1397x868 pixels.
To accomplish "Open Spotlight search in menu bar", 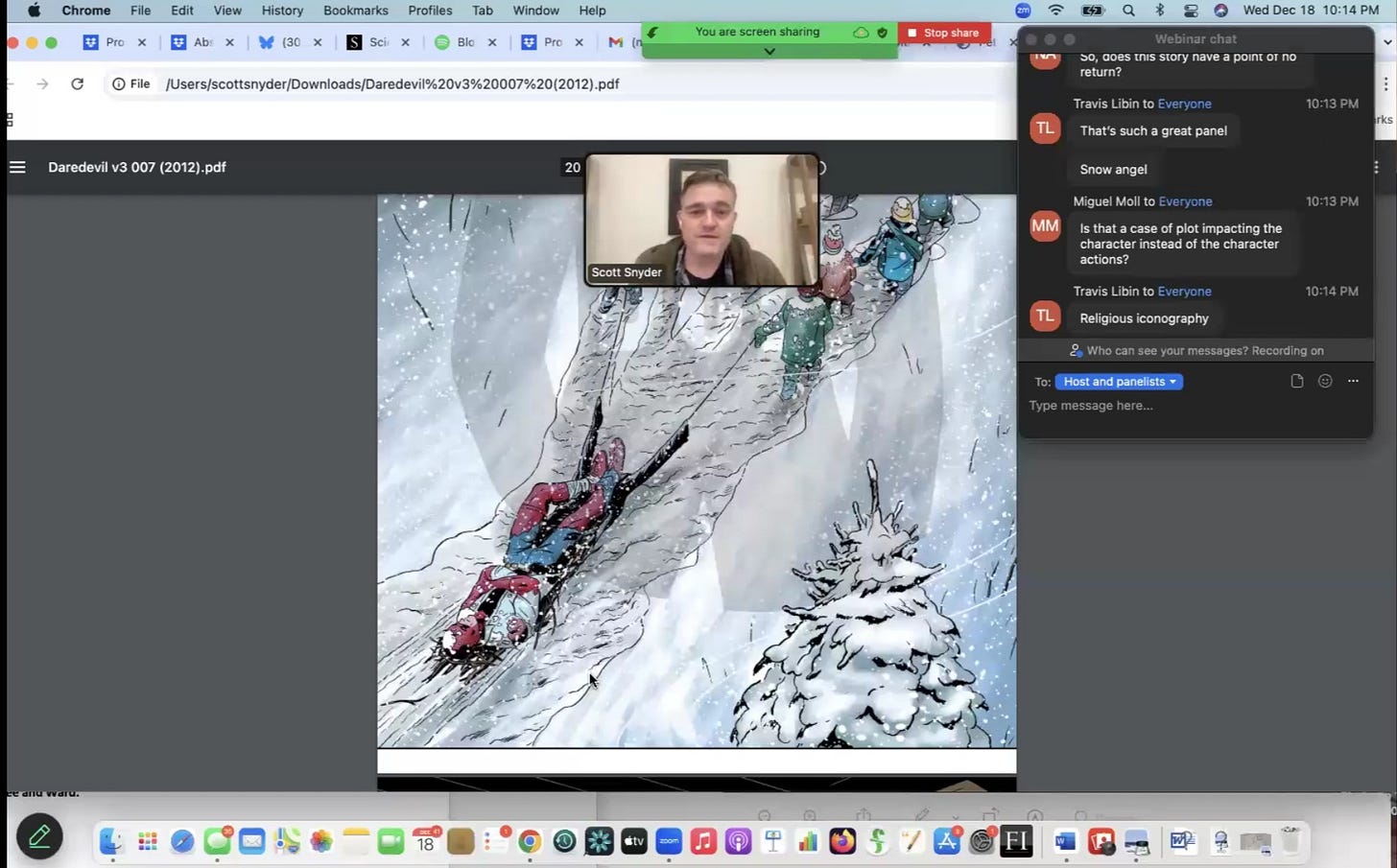I will 1128,11.
